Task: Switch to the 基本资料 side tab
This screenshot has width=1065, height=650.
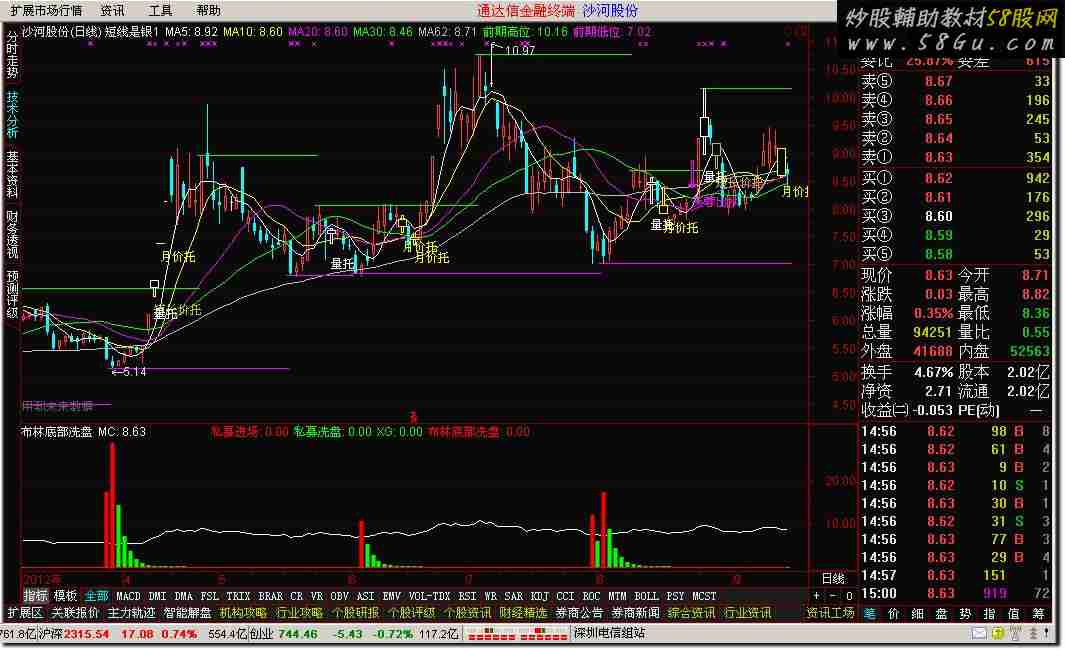Action: click(x=12, y=176)
